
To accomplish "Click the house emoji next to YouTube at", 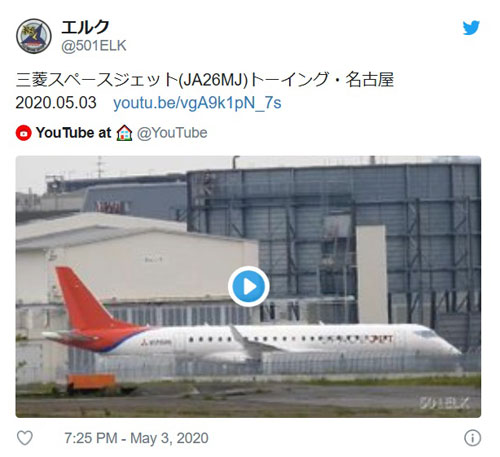I will tap(124, 133).
